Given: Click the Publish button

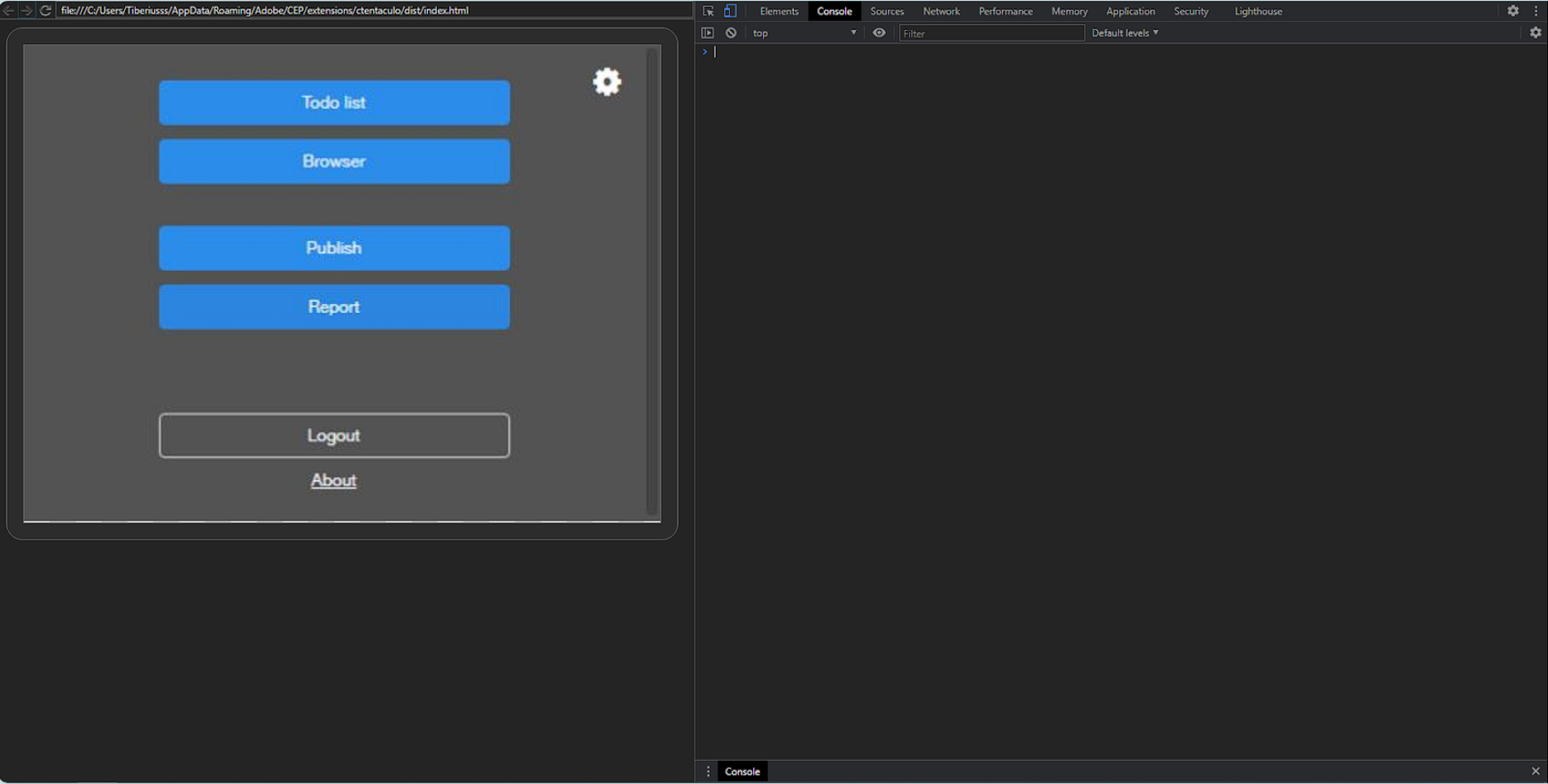Looking at the screenshot, I should 334,248.
